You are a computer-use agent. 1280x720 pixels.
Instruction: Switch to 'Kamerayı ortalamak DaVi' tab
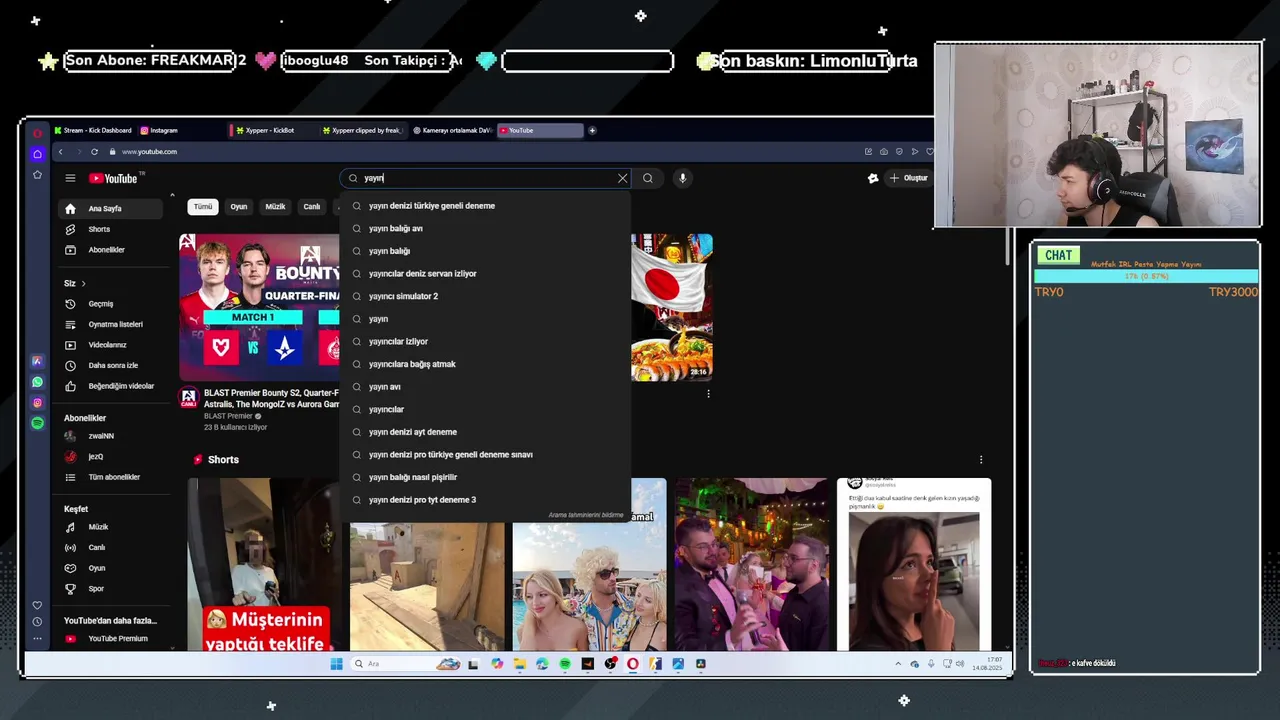(452, 130)
